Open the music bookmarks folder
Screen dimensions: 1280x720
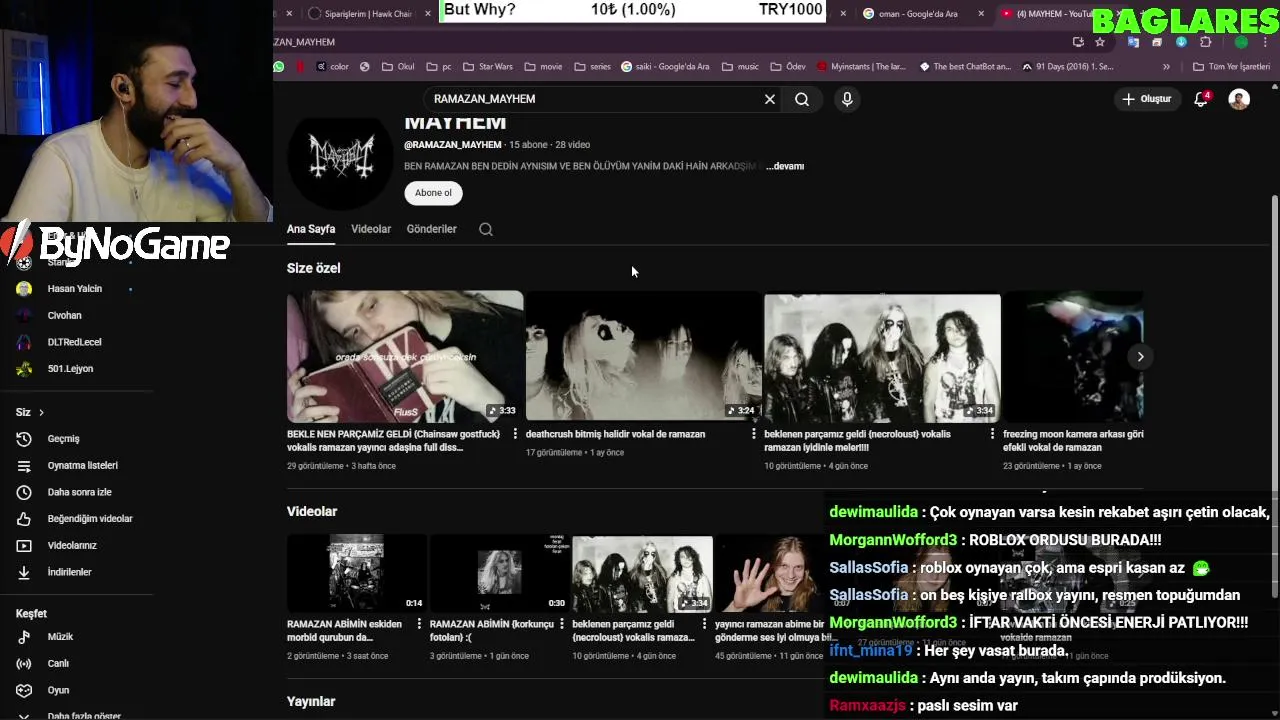pos(739,67)
